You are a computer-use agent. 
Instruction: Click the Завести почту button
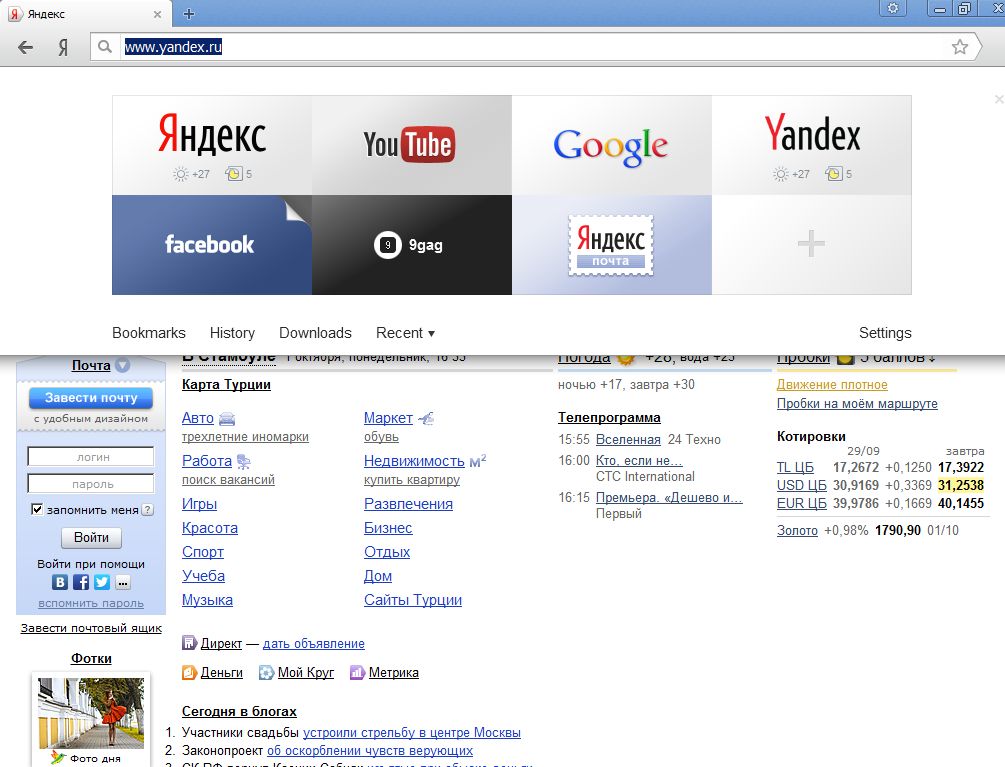tap(91, 398)
